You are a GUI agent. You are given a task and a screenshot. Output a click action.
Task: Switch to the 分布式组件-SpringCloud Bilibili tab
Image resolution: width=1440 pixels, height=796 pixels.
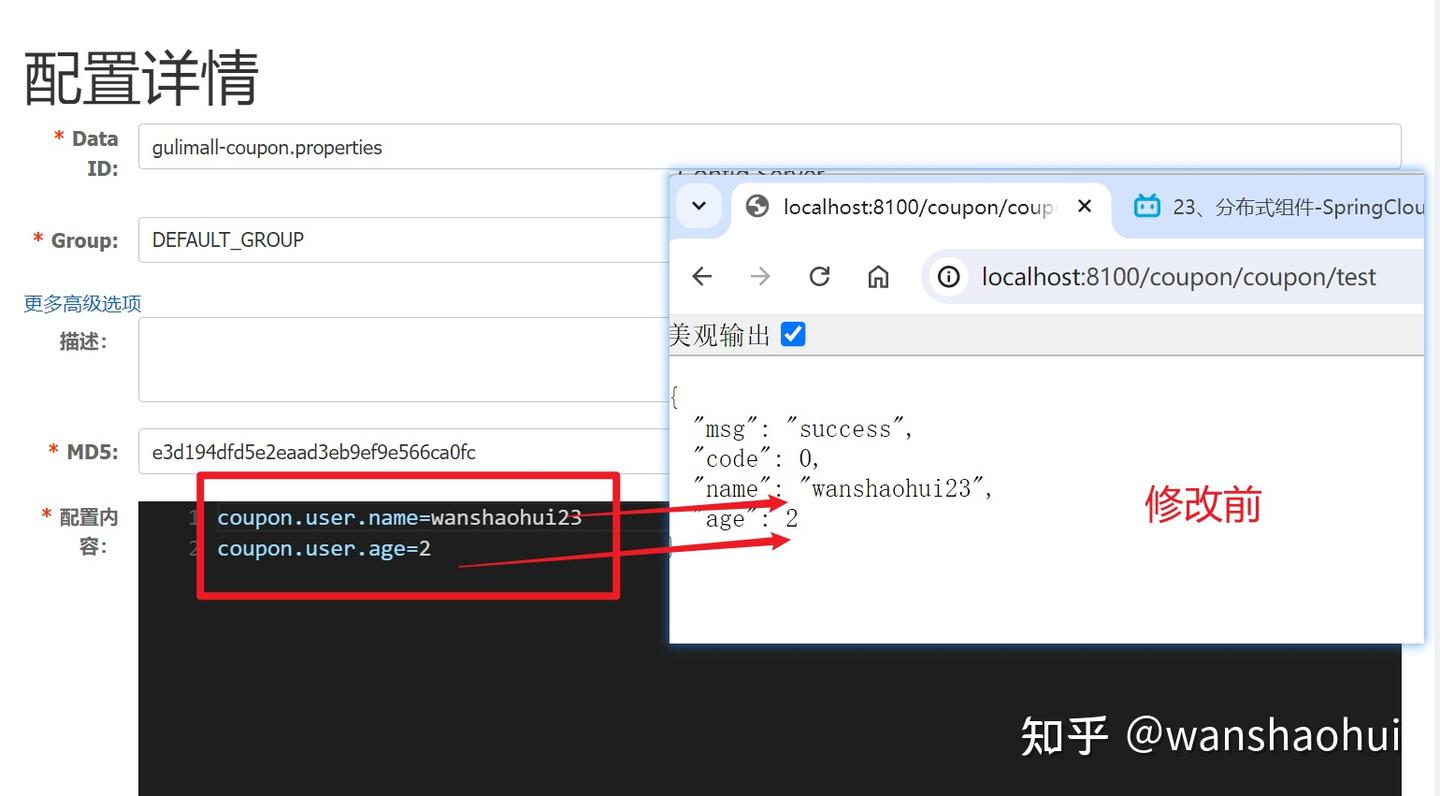1290,207
